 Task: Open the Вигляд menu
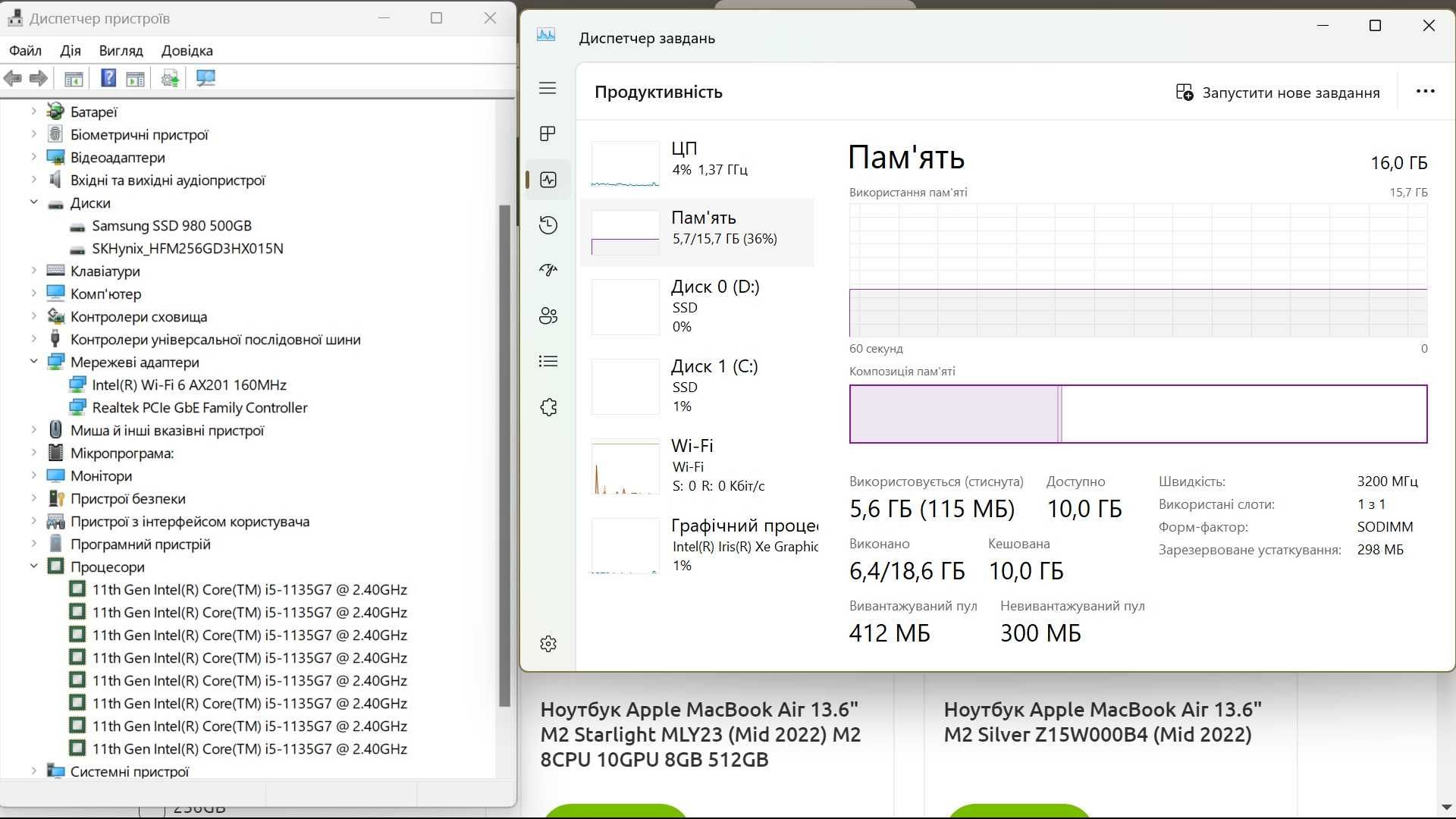(x=121, y=51)
